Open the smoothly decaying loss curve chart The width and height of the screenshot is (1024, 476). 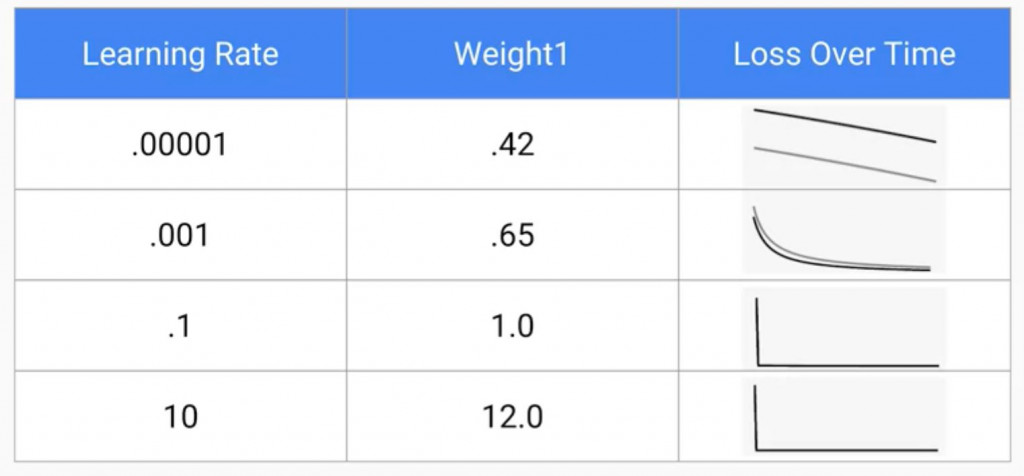tap(844, 235)
